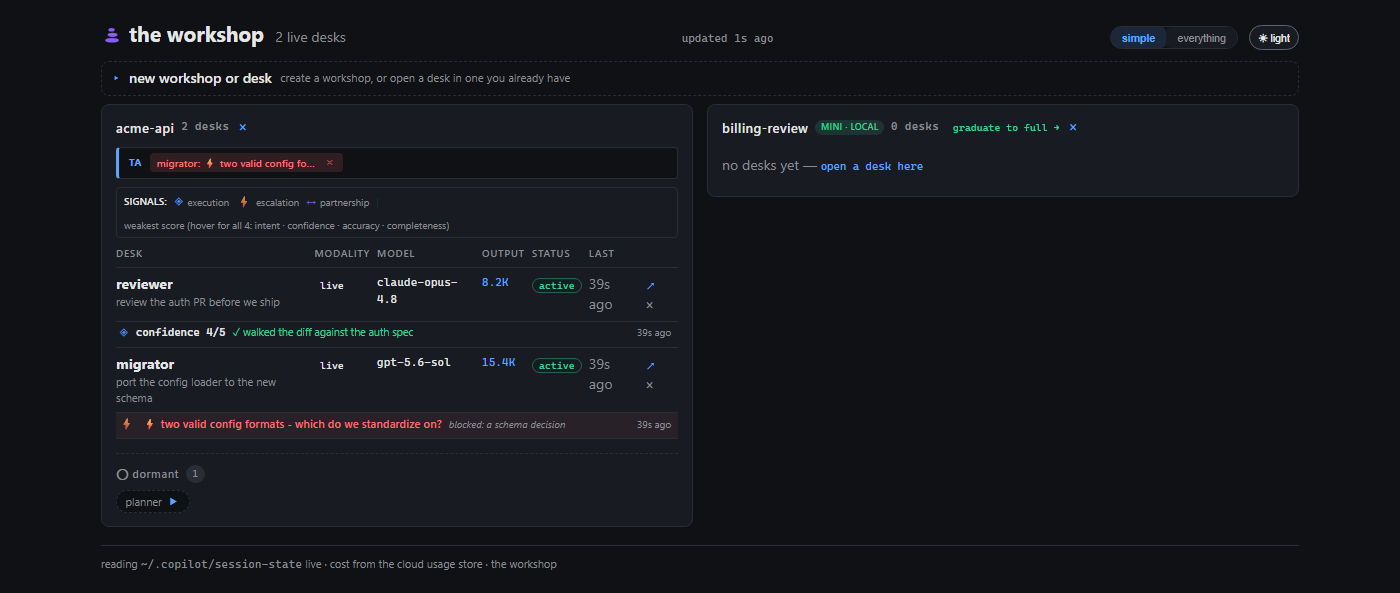The width and height of the screenshot is (1400, 593).
Task: Switch to the simple view
Action: (x=1138, y=38)
